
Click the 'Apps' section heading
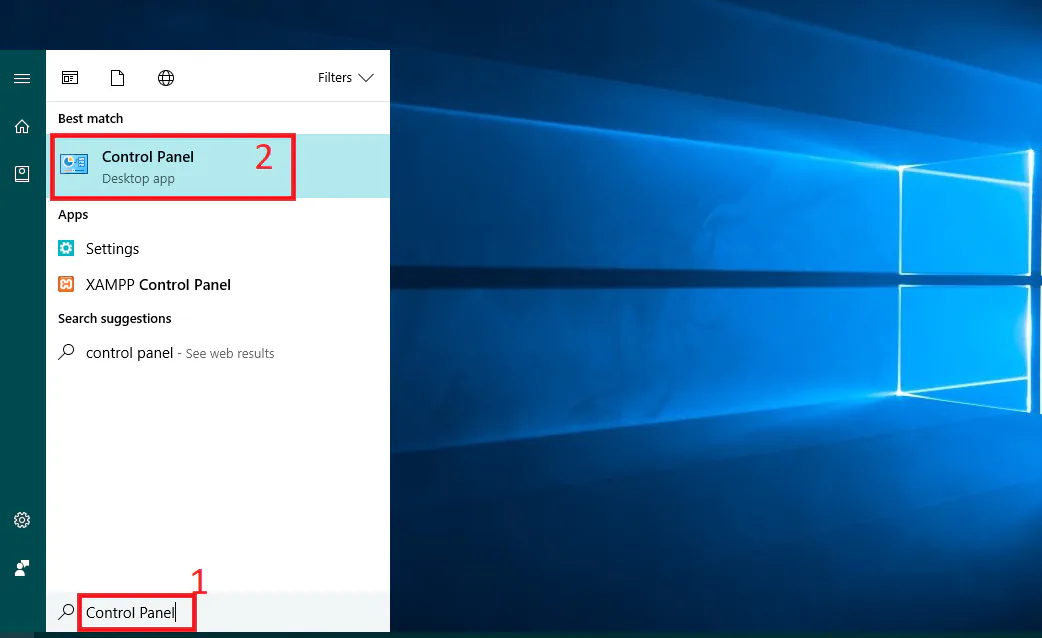point(73,215)
